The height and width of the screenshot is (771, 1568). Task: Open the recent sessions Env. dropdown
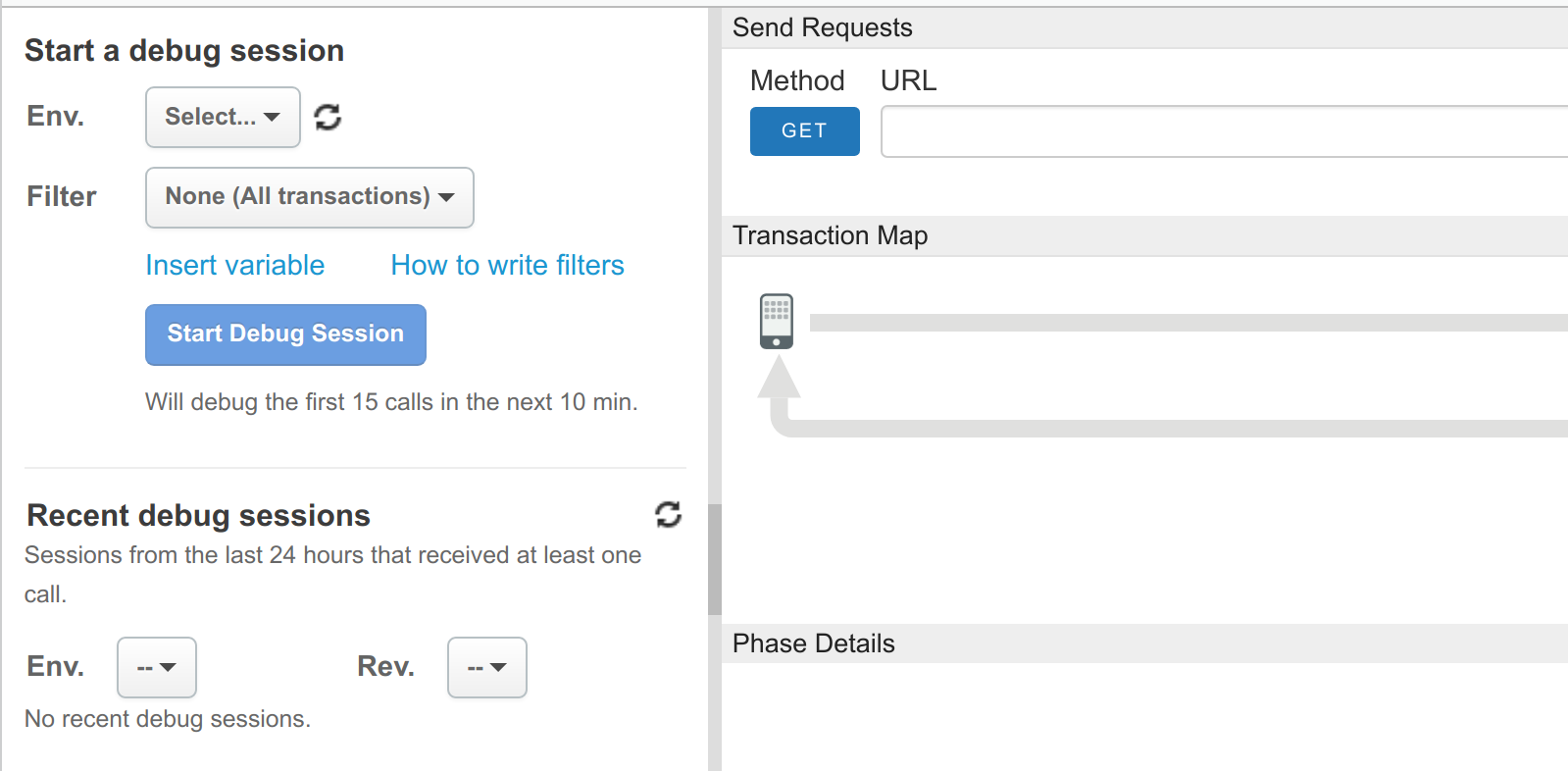(x=157, y=667)
